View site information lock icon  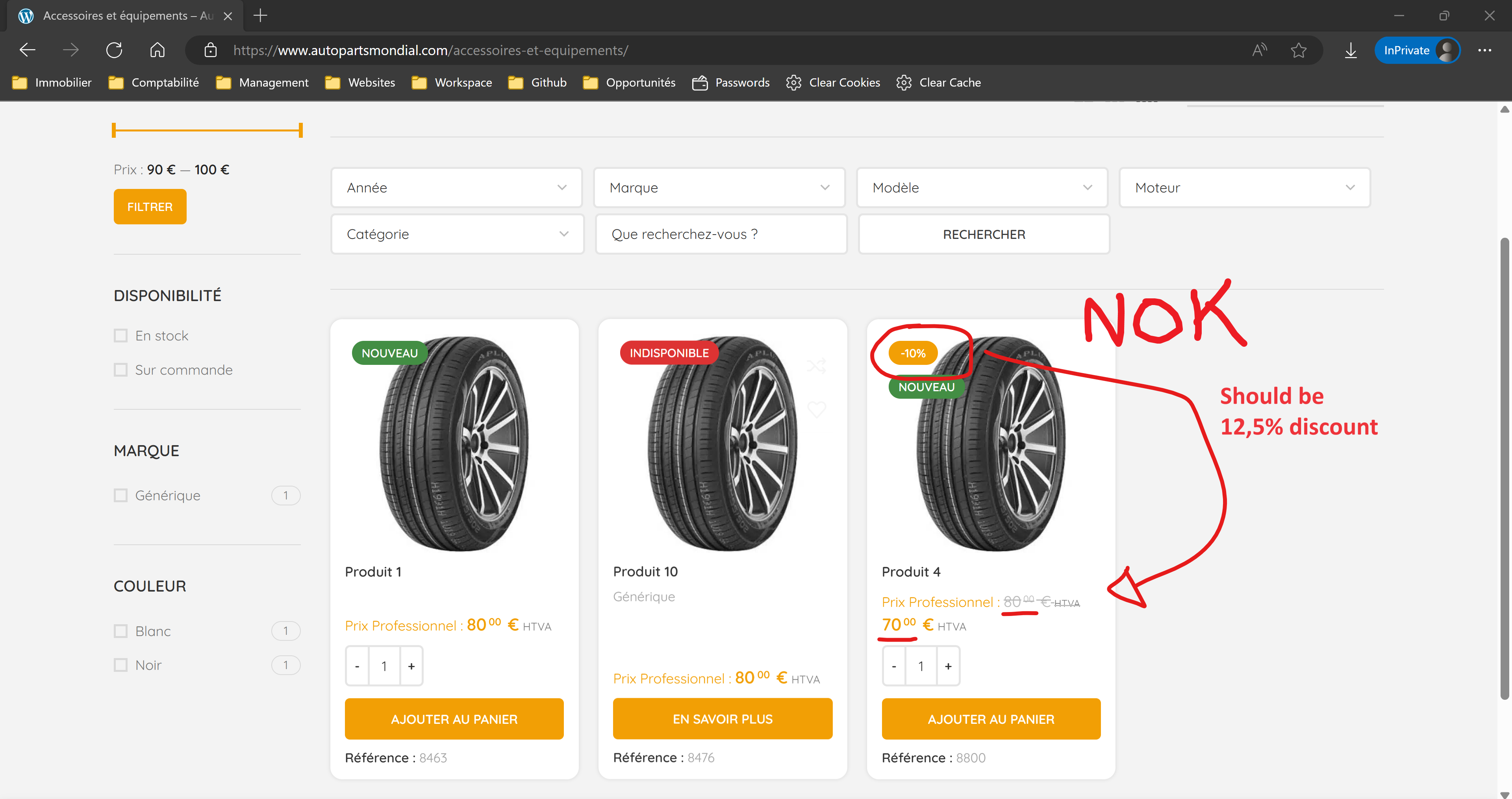click(210, 50)
